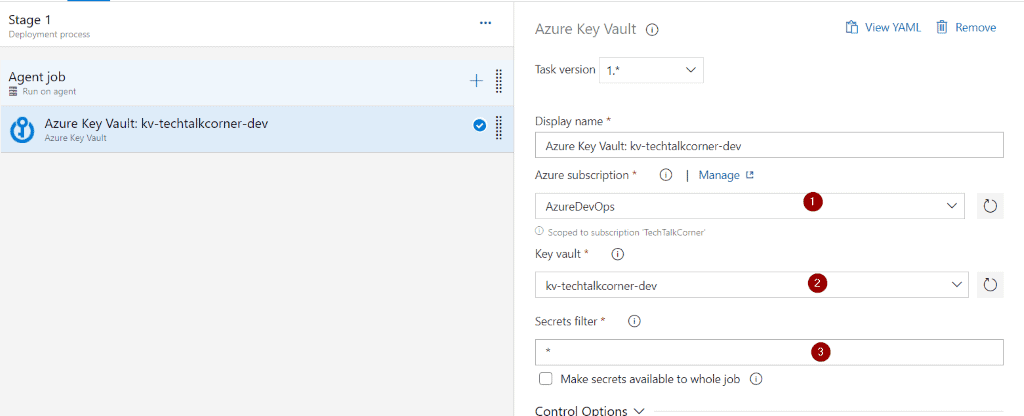Show info for Azure subscription field
Image resolution: width=1024 pixels, height=416 pixels.
[665, 175]
